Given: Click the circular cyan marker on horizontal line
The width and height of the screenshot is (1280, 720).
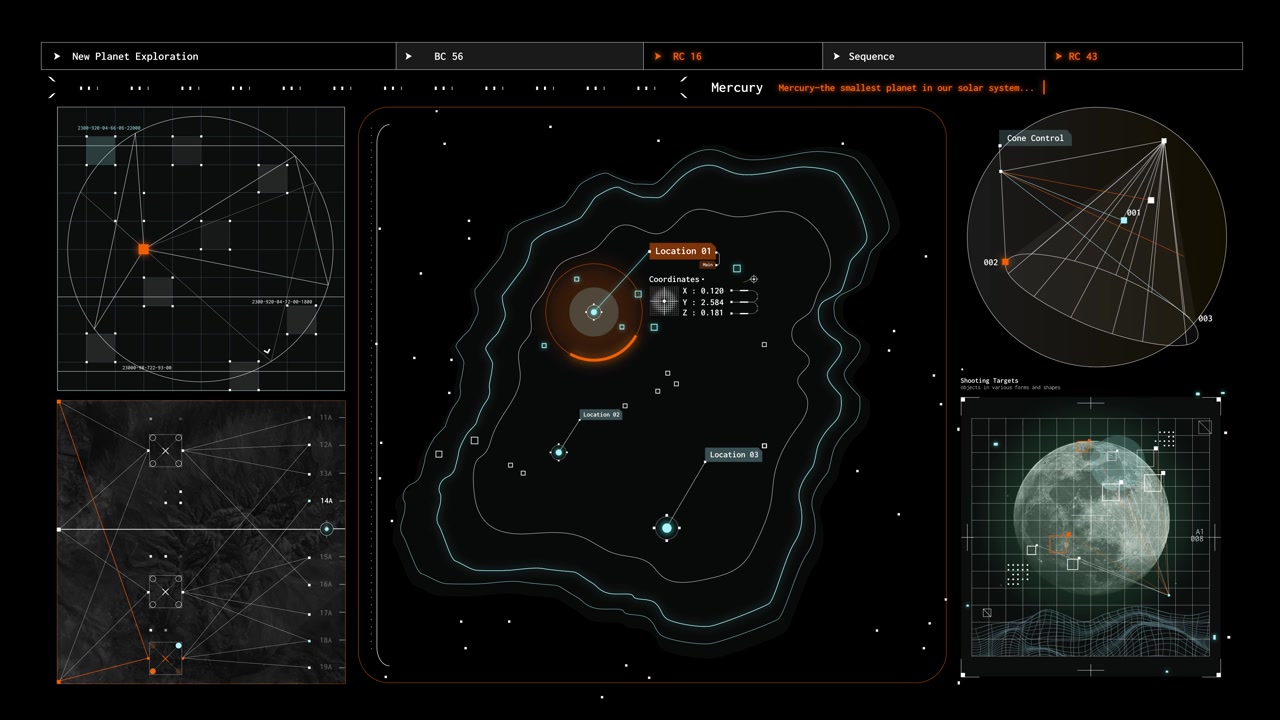Looking at the screenshot, I should [x=326, y=528].
